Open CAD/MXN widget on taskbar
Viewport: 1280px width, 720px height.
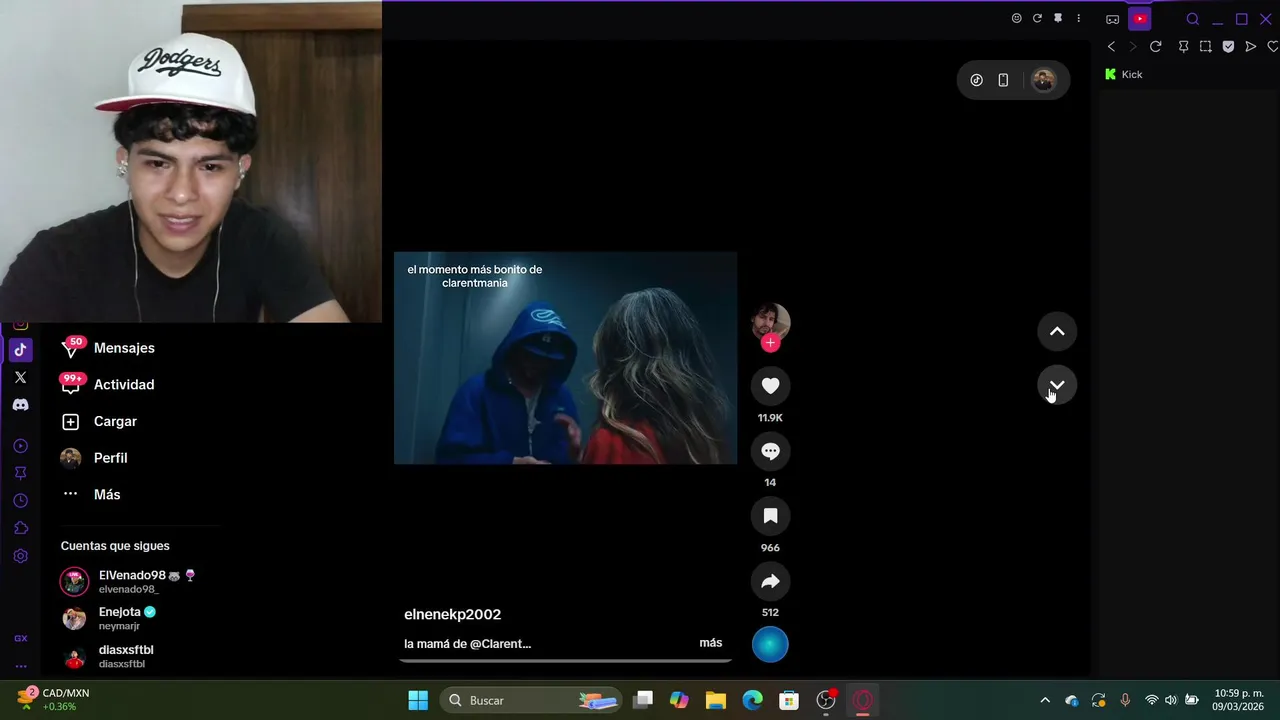[52, 699]
